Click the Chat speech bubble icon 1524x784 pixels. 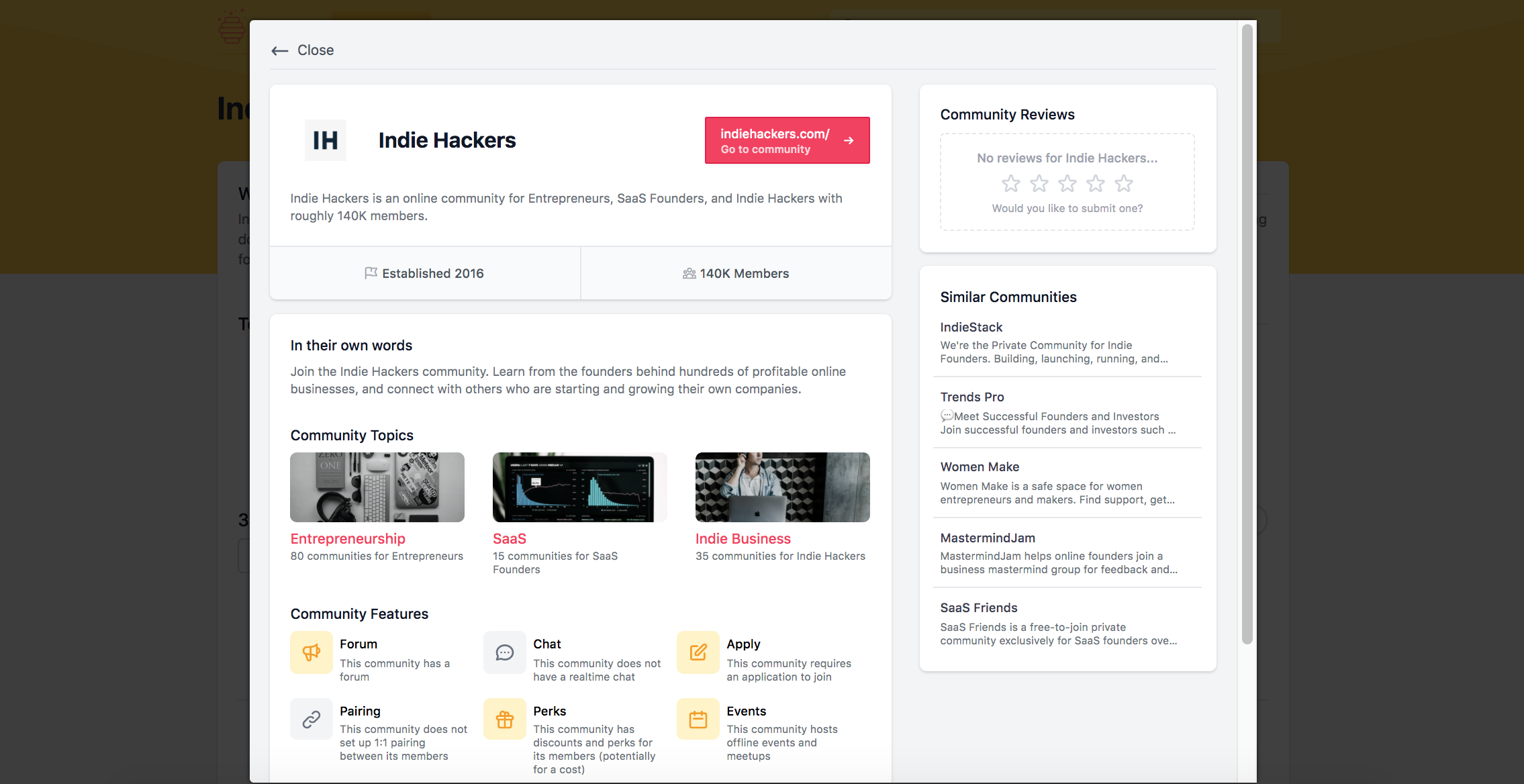tap(505, 652)
